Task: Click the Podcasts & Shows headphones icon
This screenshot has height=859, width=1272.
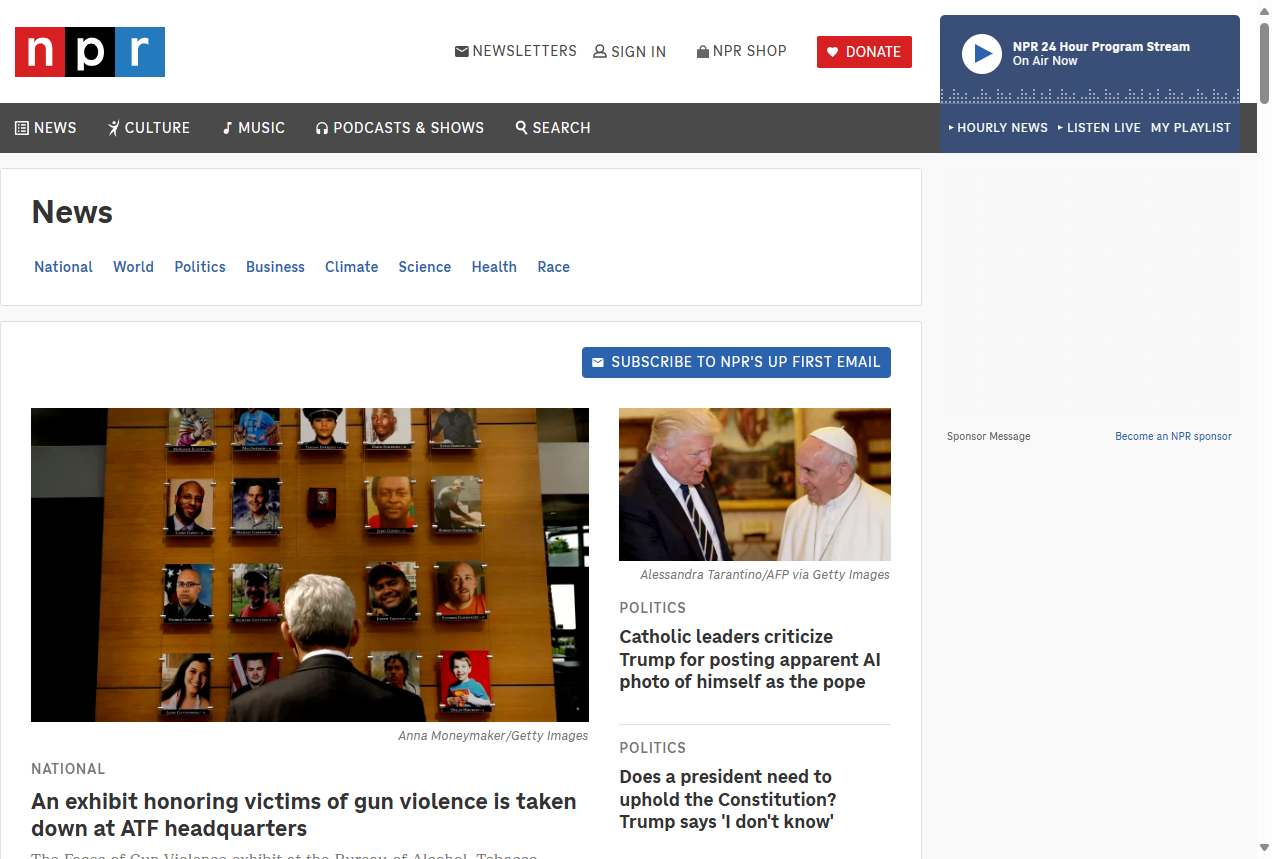Action: click(x=322, y=128)
